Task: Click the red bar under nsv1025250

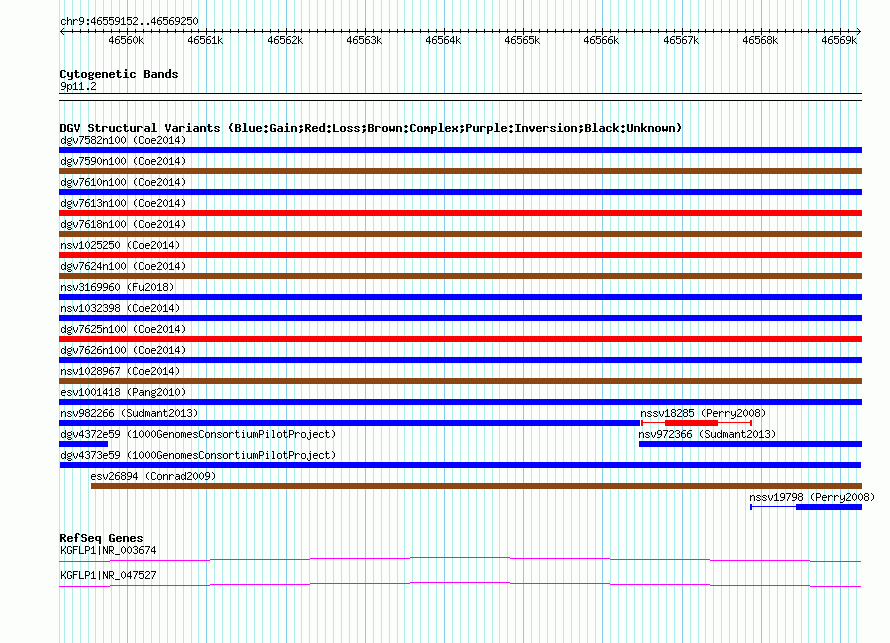Action: click(x=460, y=255)
